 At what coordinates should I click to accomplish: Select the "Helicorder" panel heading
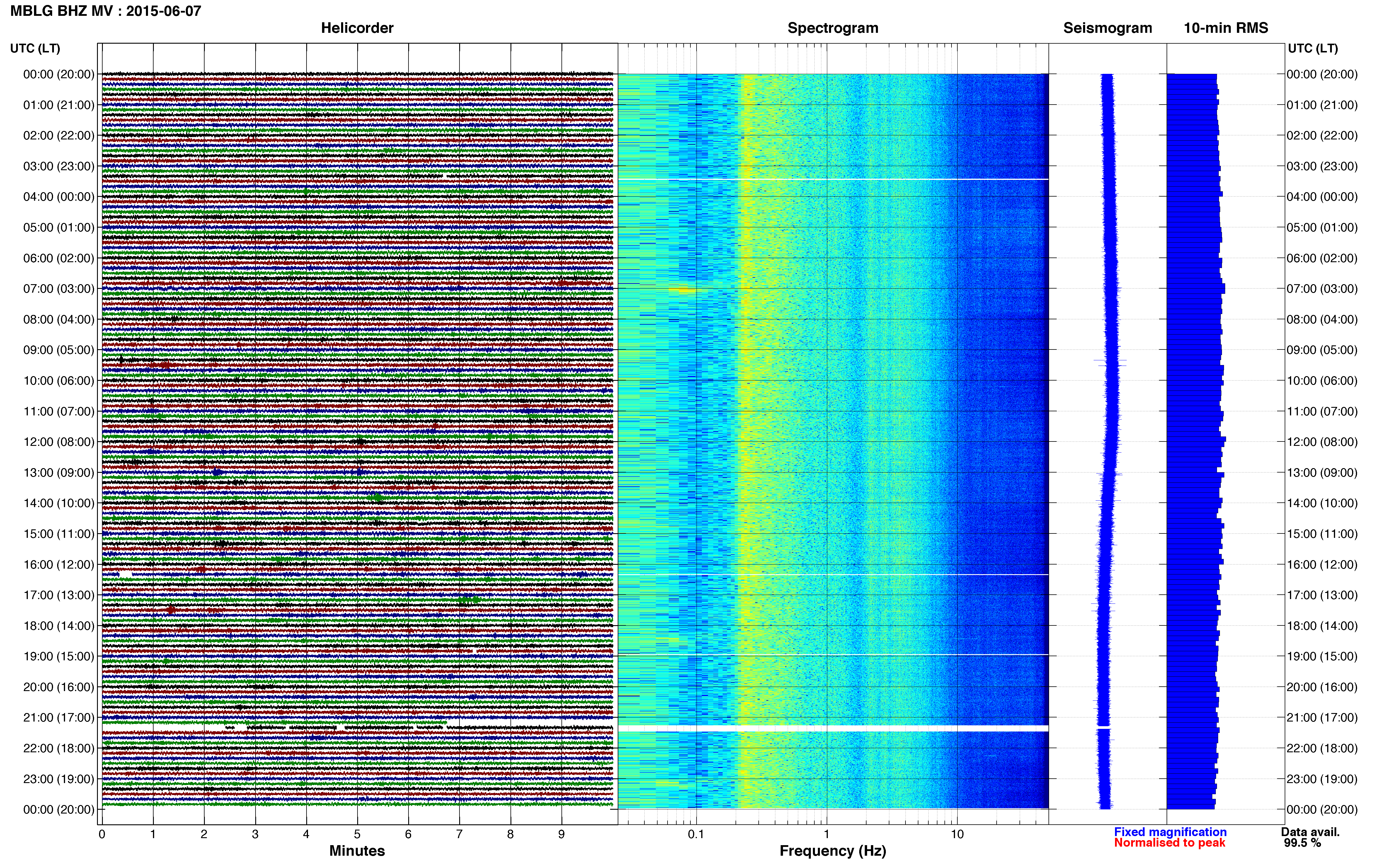click(x=357, y=28)
